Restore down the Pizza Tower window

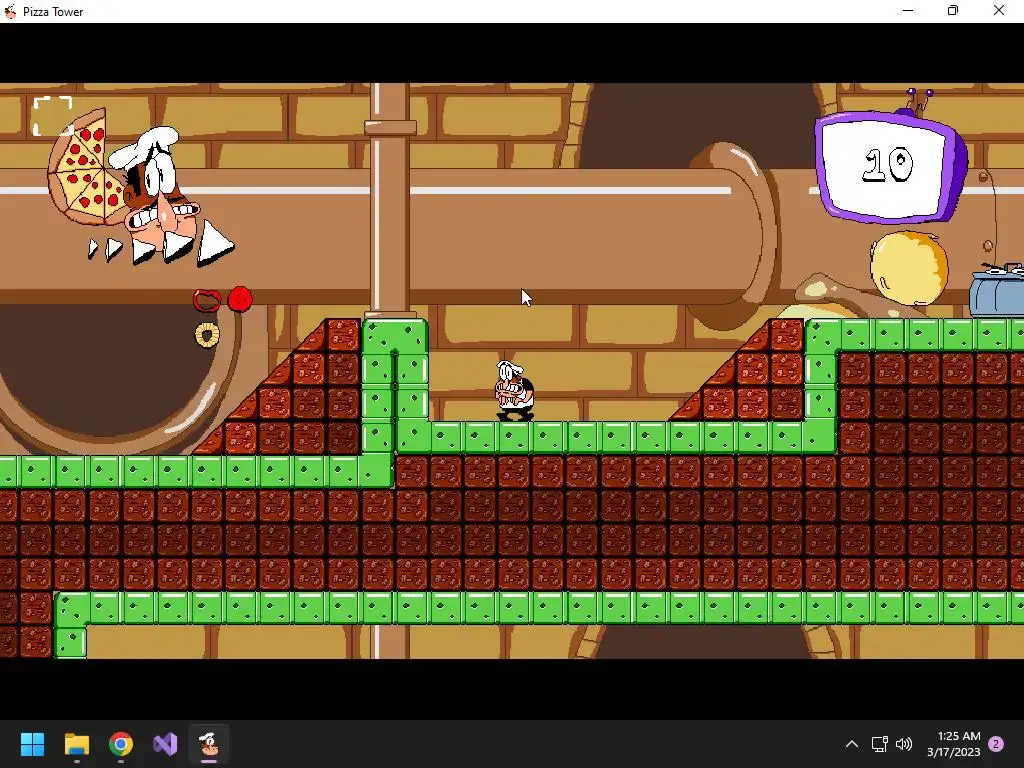coord(953,11)
